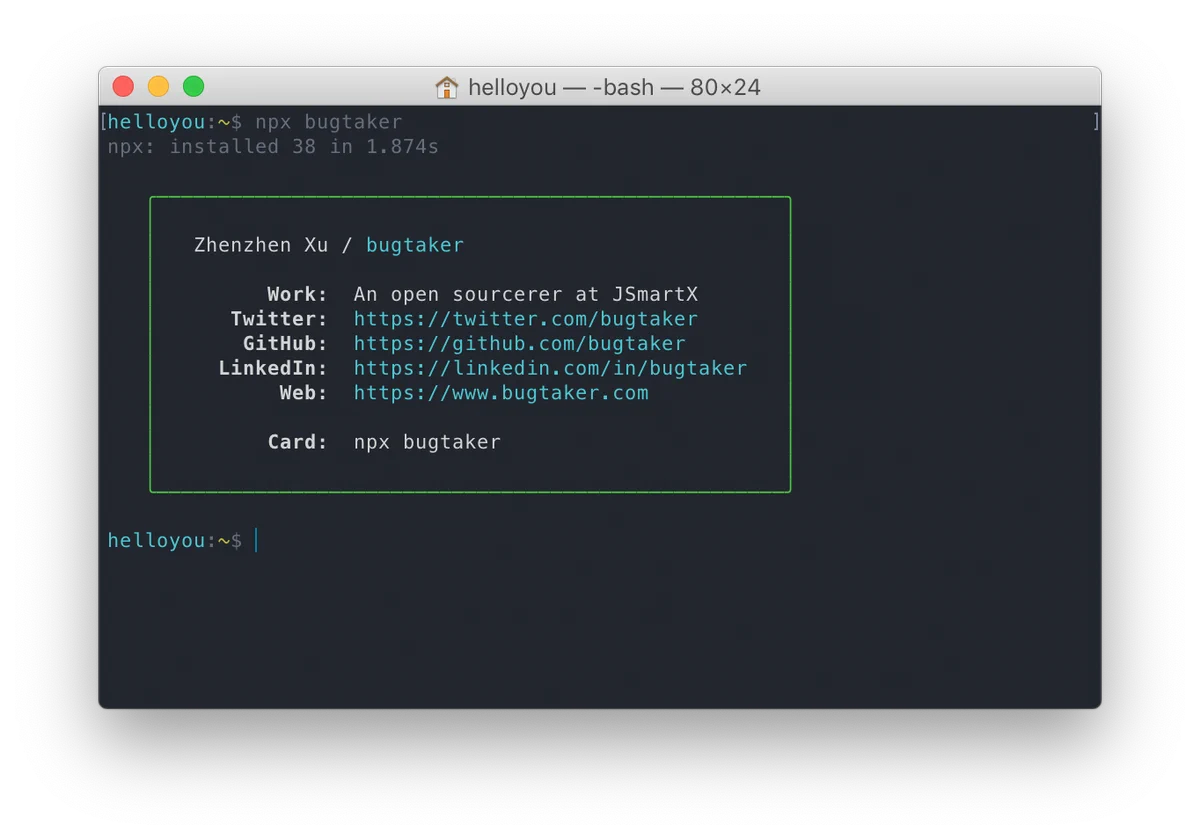Click the bottom 'helloyou:~$' prompt
The image size is (1200, 839).
pyautogui.click(x=175, y=540)
